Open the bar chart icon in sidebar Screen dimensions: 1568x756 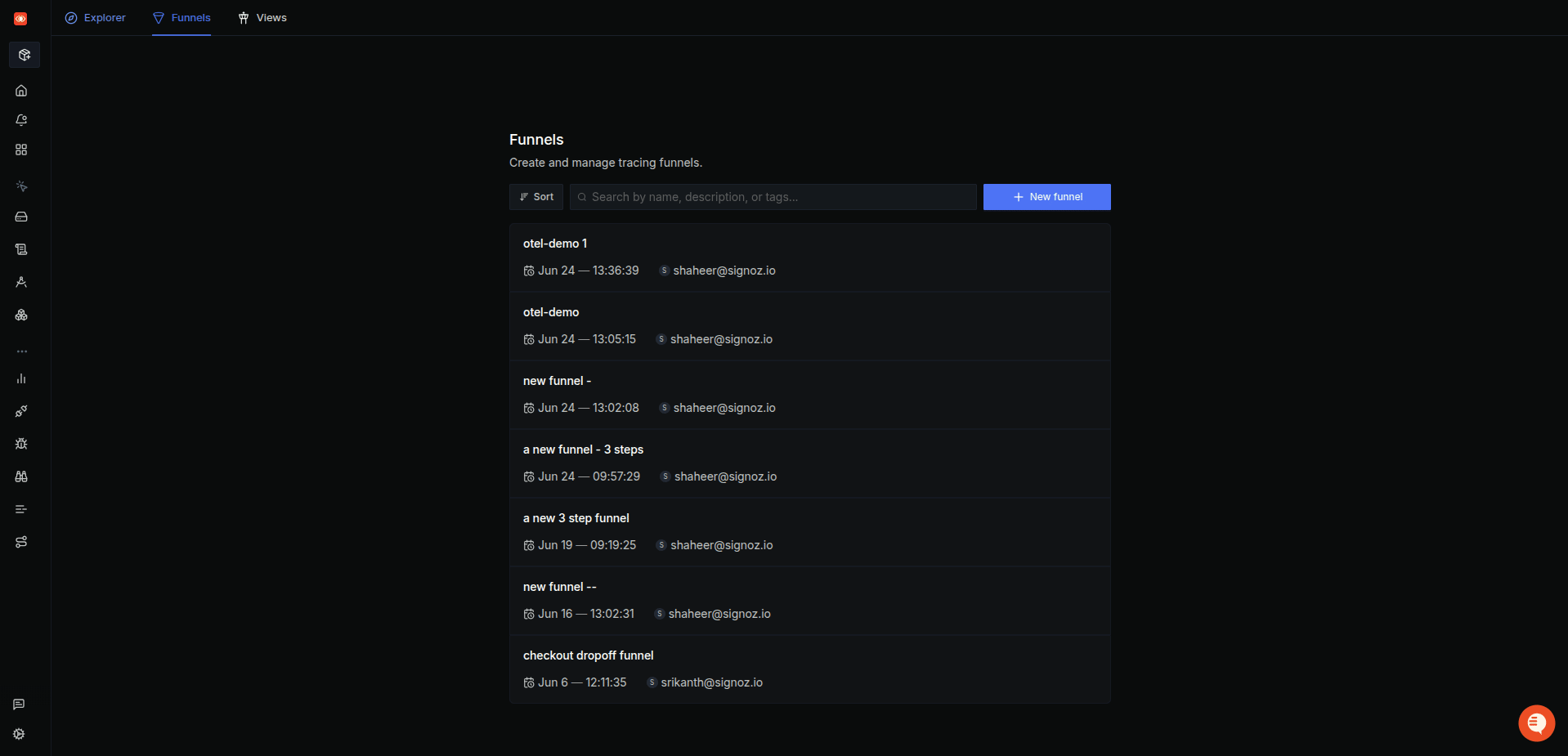21,378
